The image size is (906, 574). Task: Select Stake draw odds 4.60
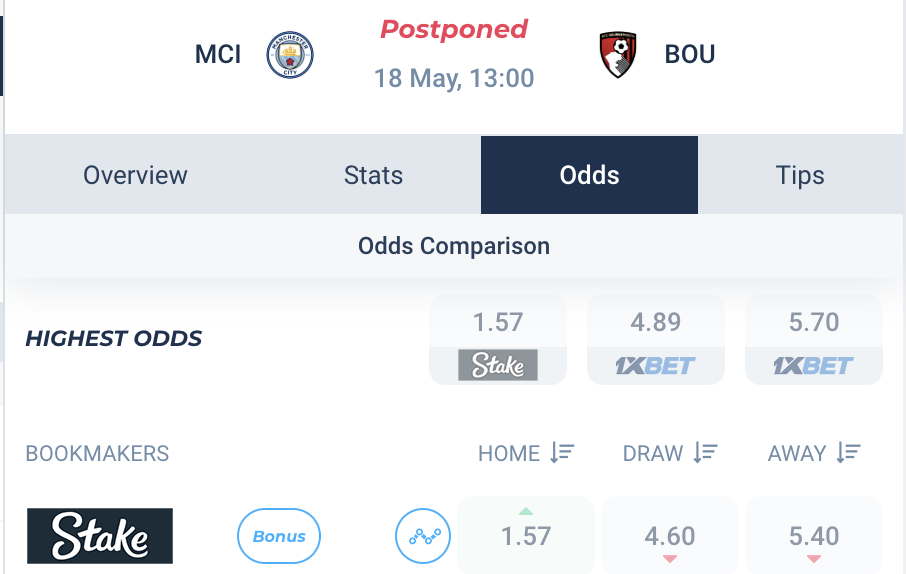click(x=670, y=536)
